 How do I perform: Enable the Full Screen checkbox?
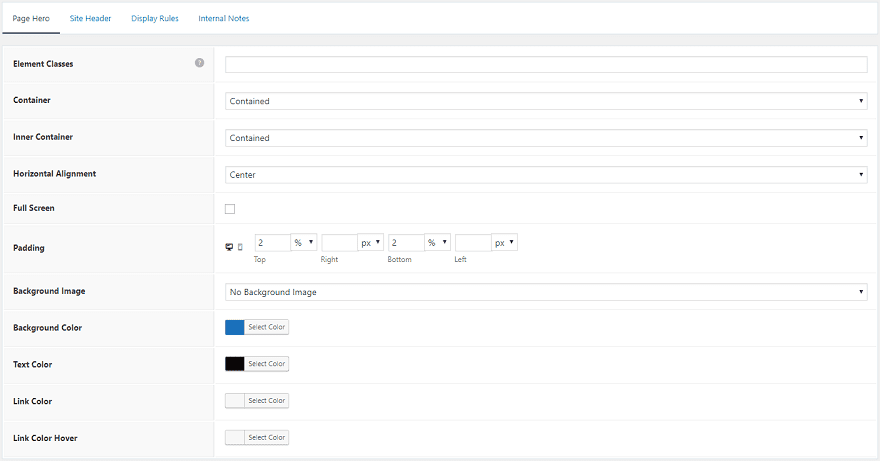pos(230,209)
